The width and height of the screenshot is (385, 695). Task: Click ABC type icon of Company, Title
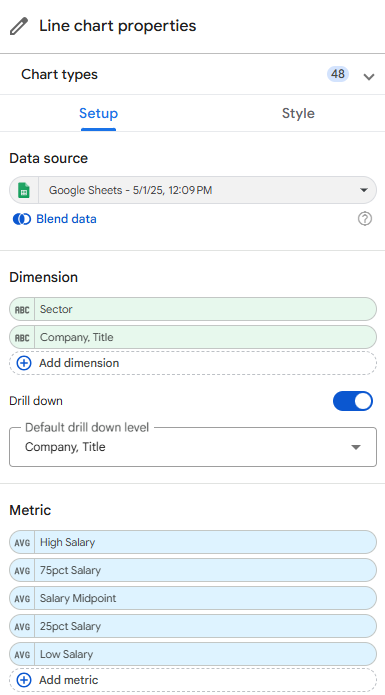(22, 337)
